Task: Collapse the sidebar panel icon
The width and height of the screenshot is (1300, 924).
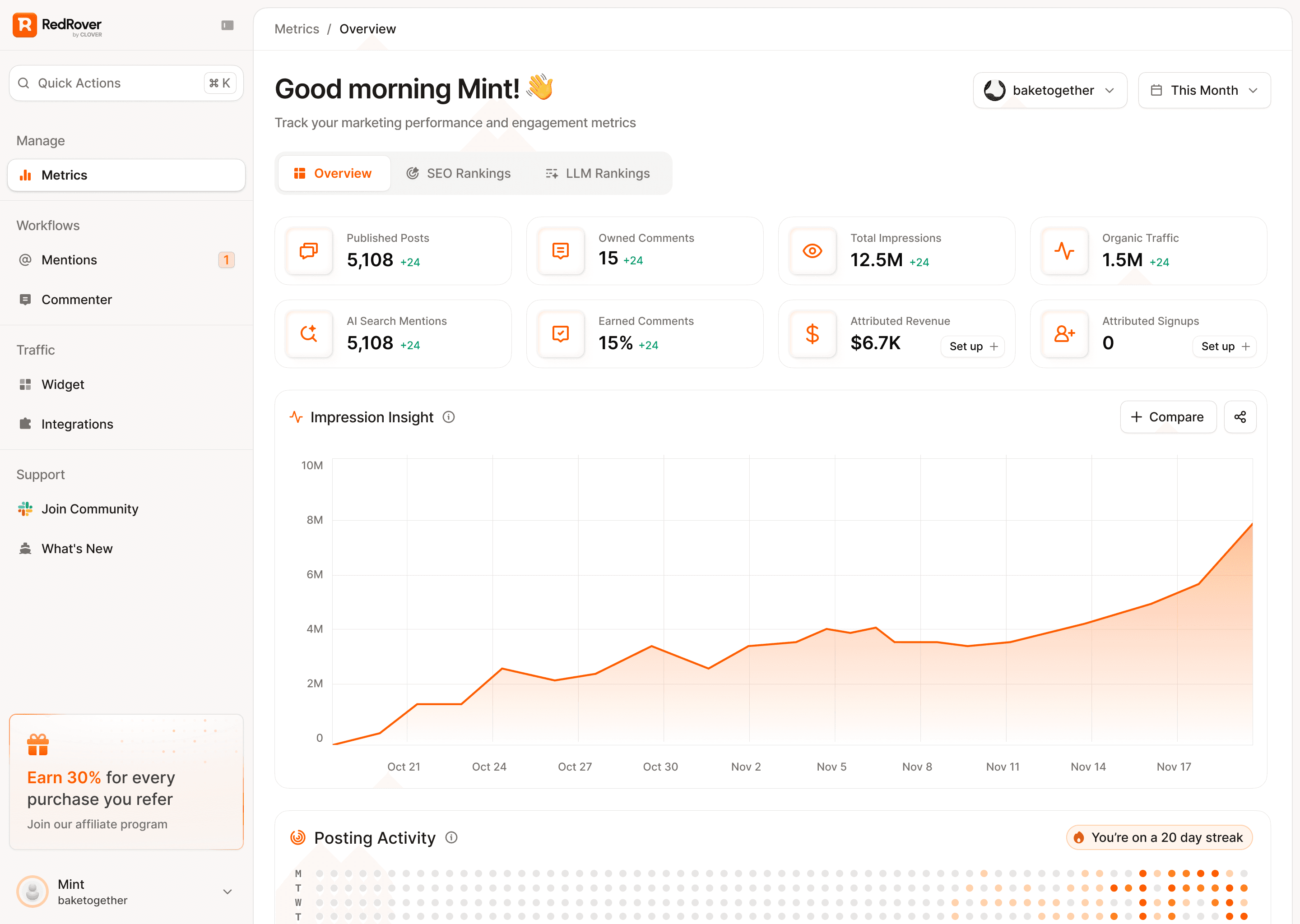Action: (227, 25)
